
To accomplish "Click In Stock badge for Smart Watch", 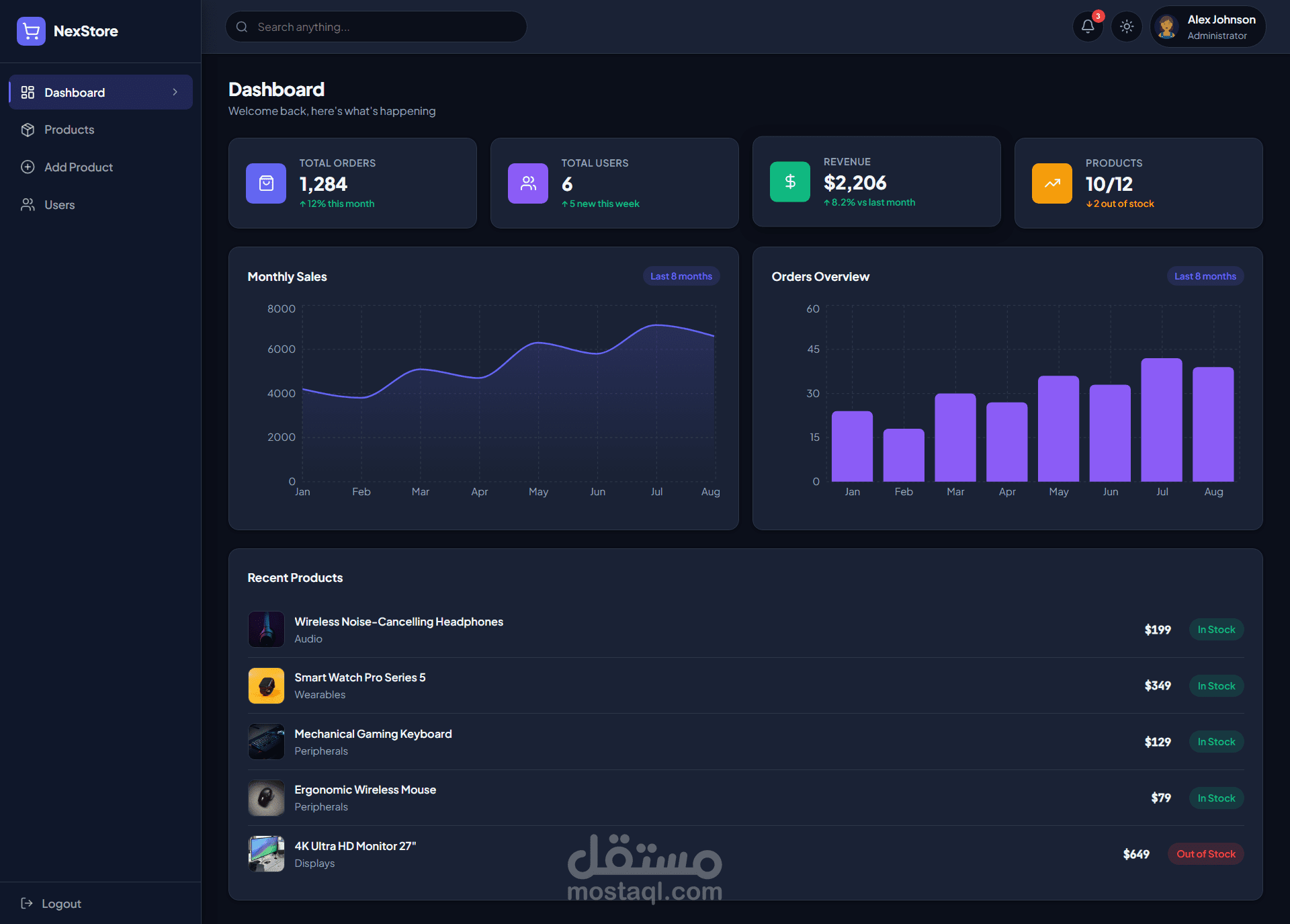I will click(1217, 685).
